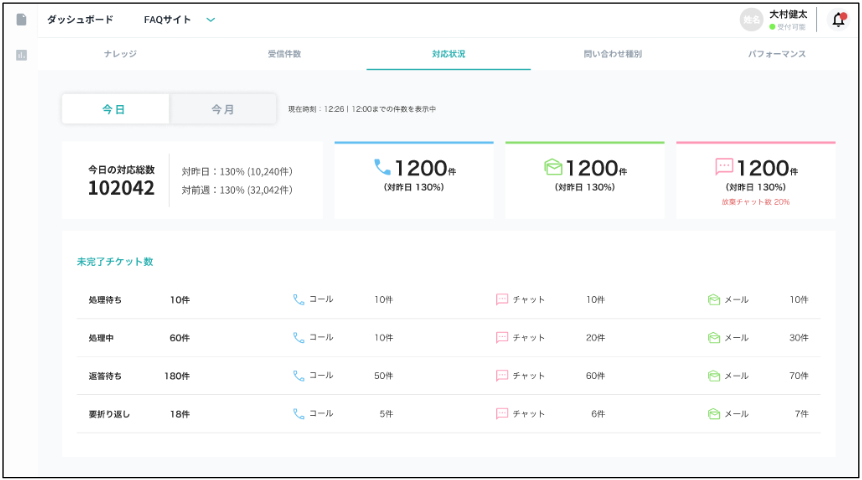Open the 受付可能 status under the user name
The image size is (862, 480).
click(788, 27)
